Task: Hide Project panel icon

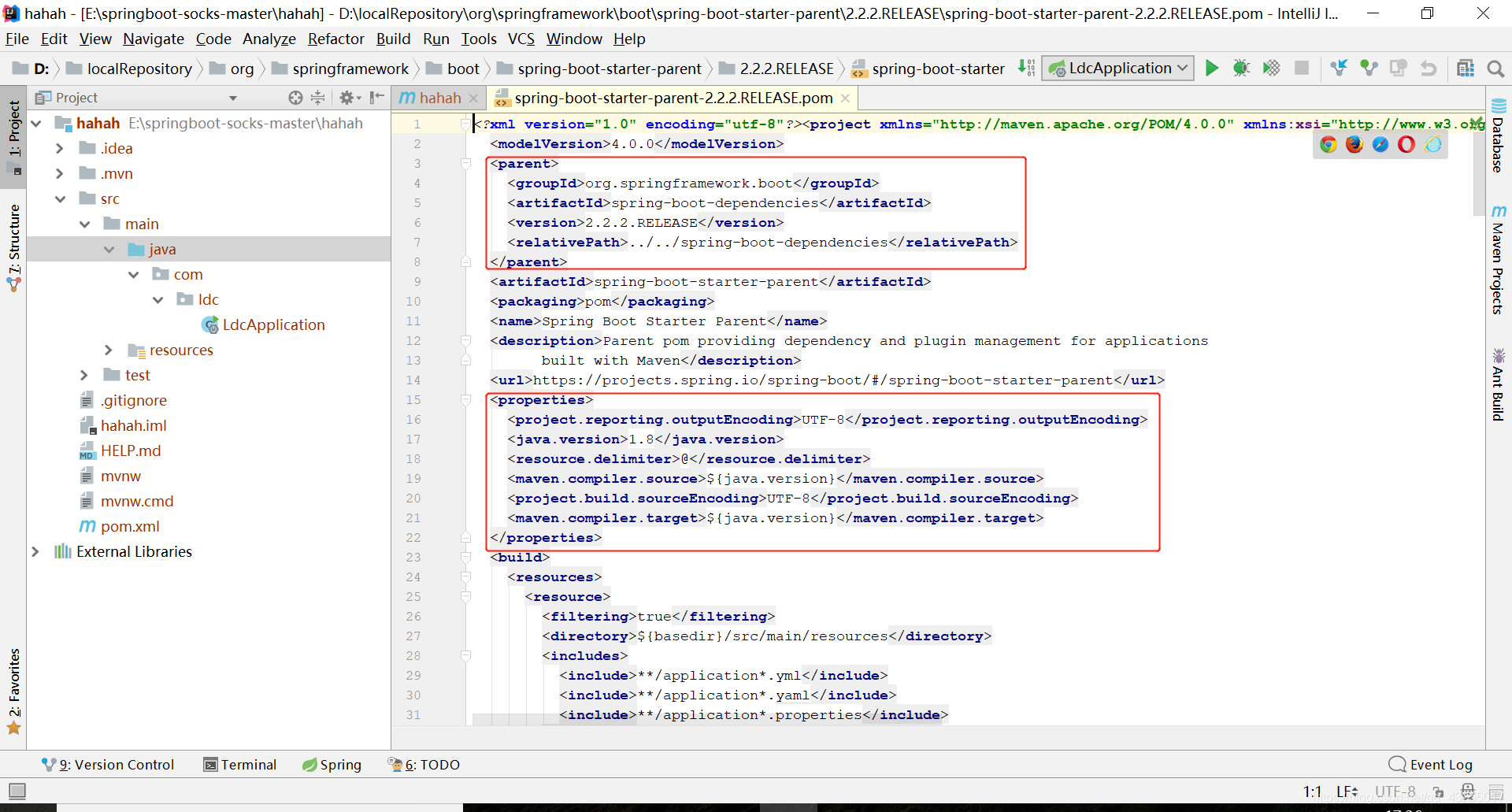Action: (x=377, y=98)
